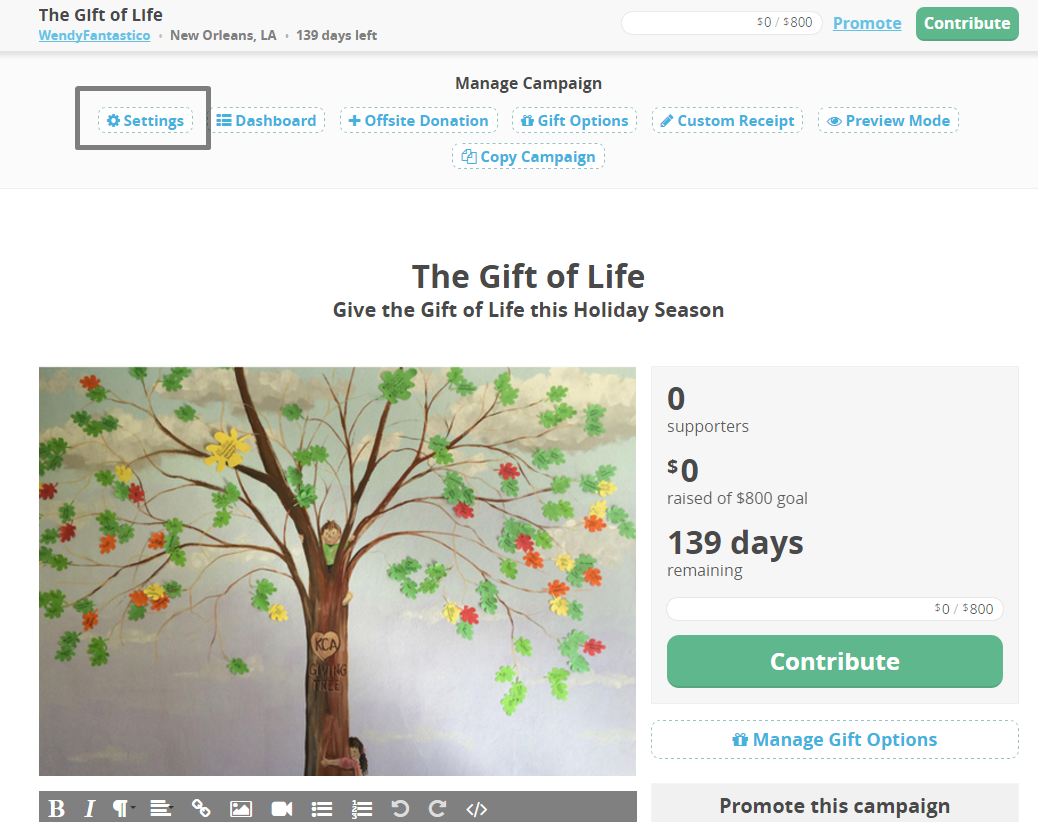The image size is (1038, 822).
Task: Click the WendyFantastico profile link
Action: pyautogui.click(x=94, y=36)
